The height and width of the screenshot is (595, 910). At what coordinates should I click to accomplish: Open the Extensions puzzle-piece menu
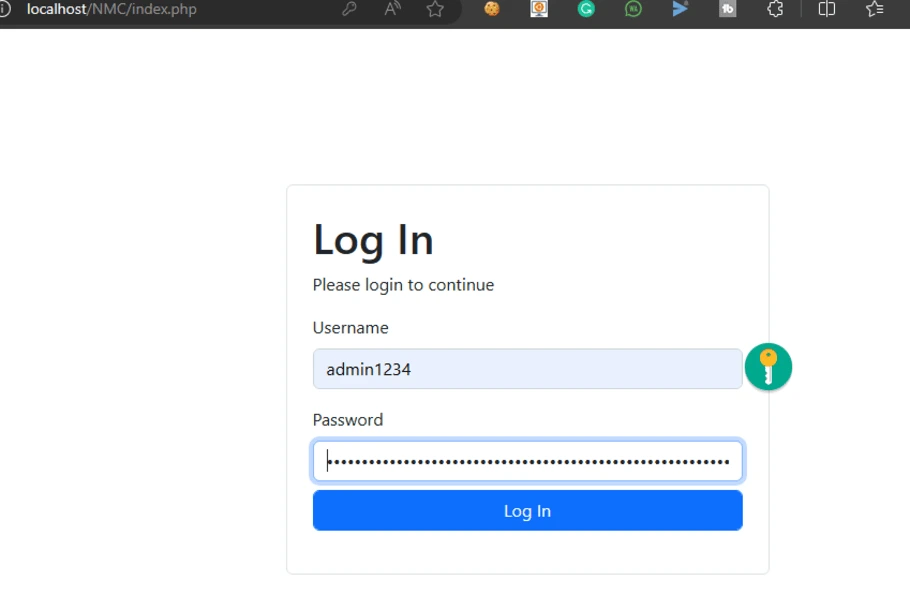775,10
